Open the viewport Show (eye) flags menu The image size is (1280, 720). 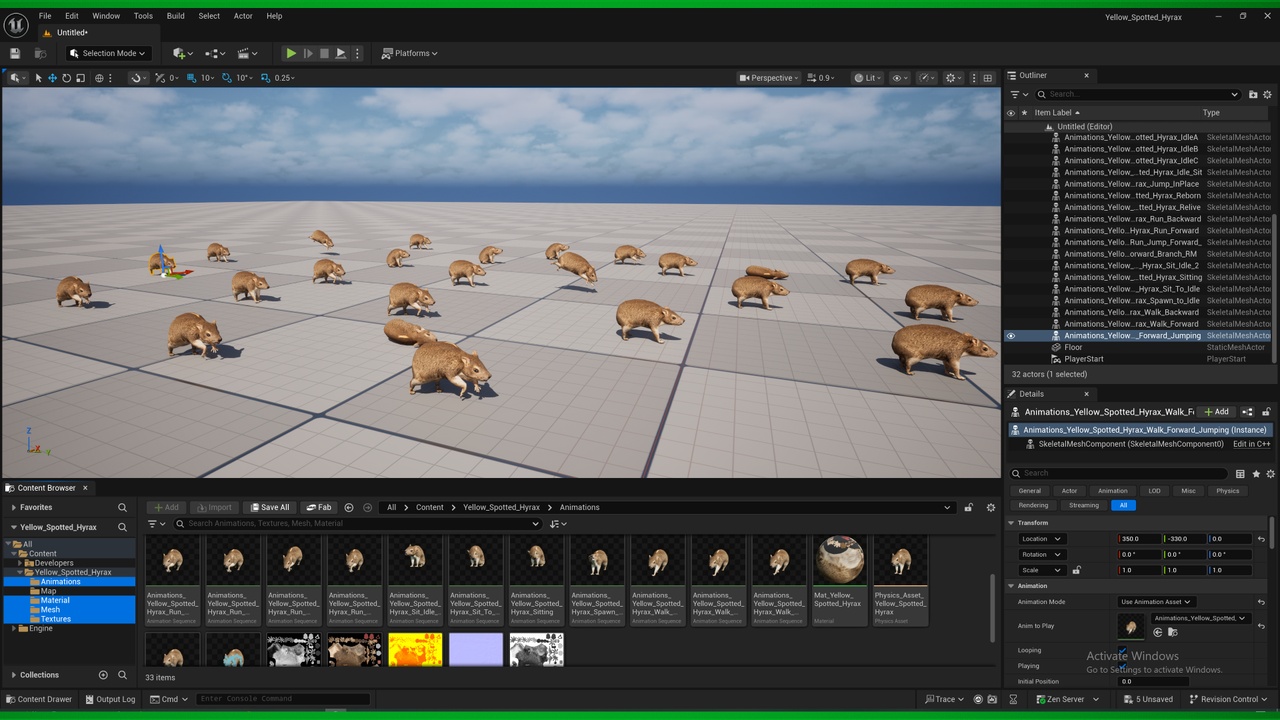tap(899, 78)
